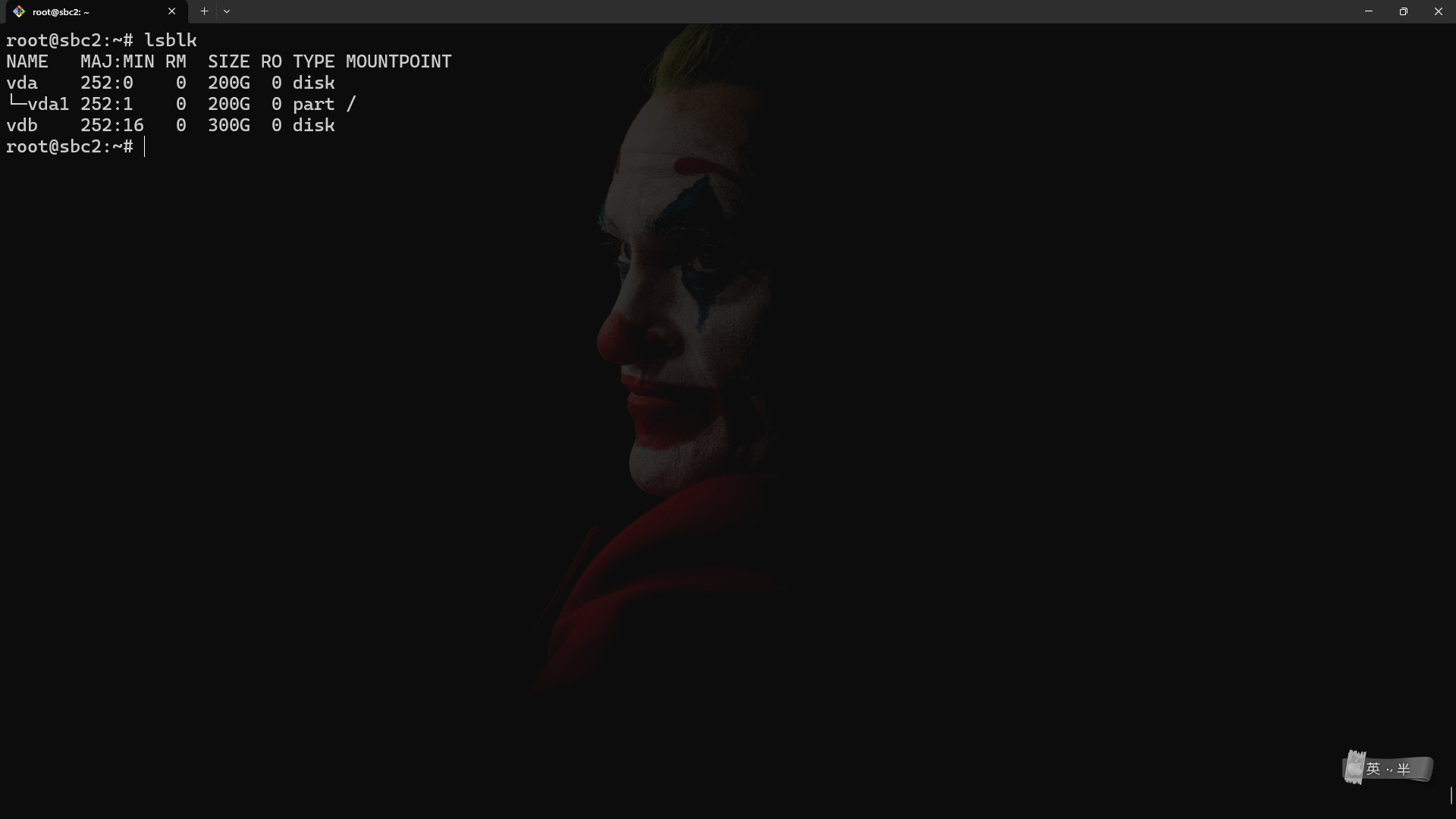This screenshot has height=819, width=1456.
Task: Expand the new tab profile dropdown
Action: tap(227, 11)
